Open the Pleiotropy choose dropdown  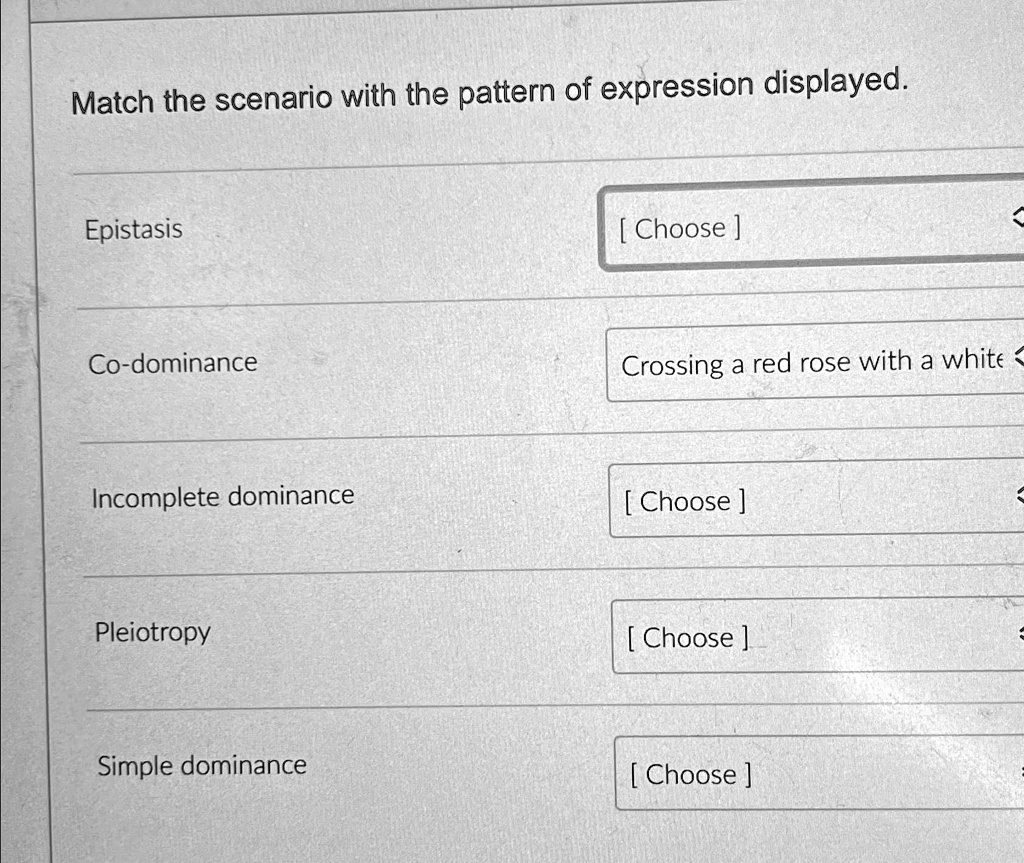pyautogui.click(x=818, y=634)
